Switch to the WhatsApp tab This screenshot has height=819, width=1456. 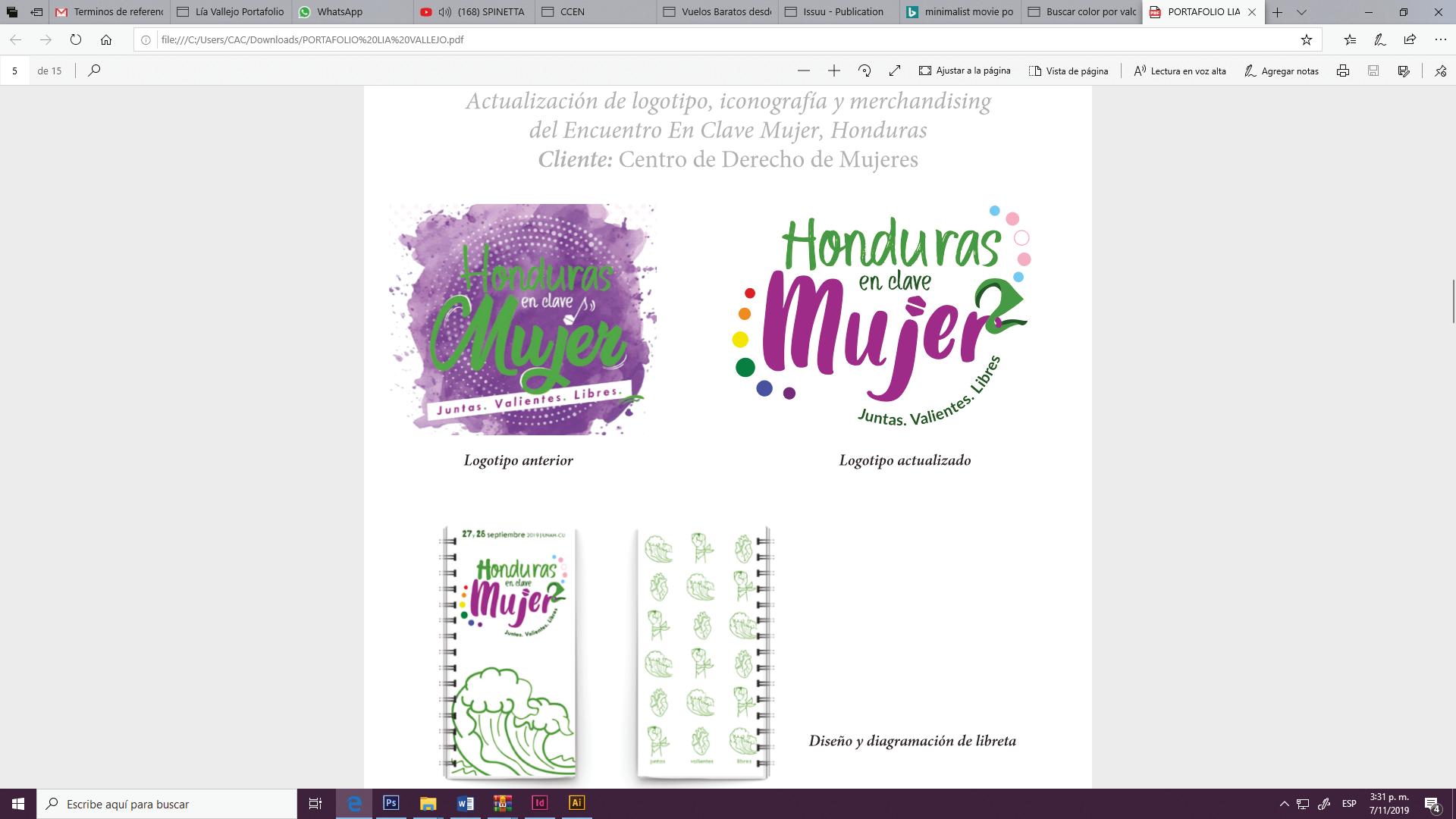pyautogui.click(x=339, y=12)
